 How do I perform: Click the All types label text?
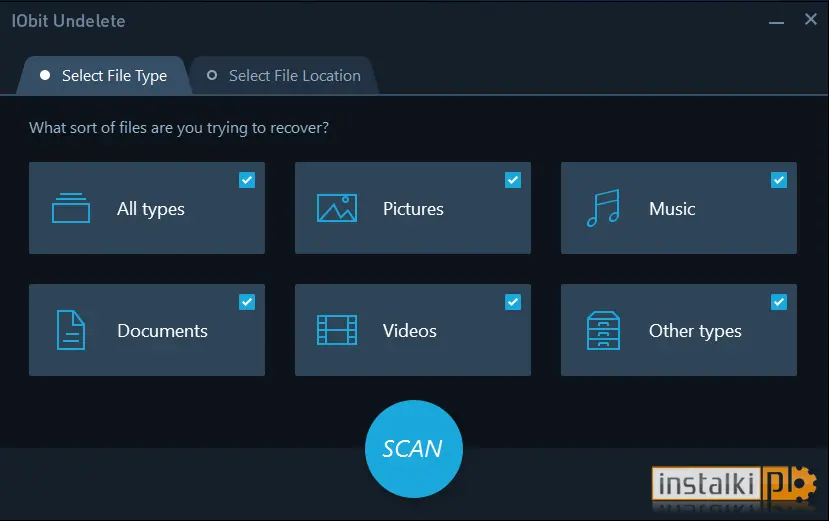[151, 209]
